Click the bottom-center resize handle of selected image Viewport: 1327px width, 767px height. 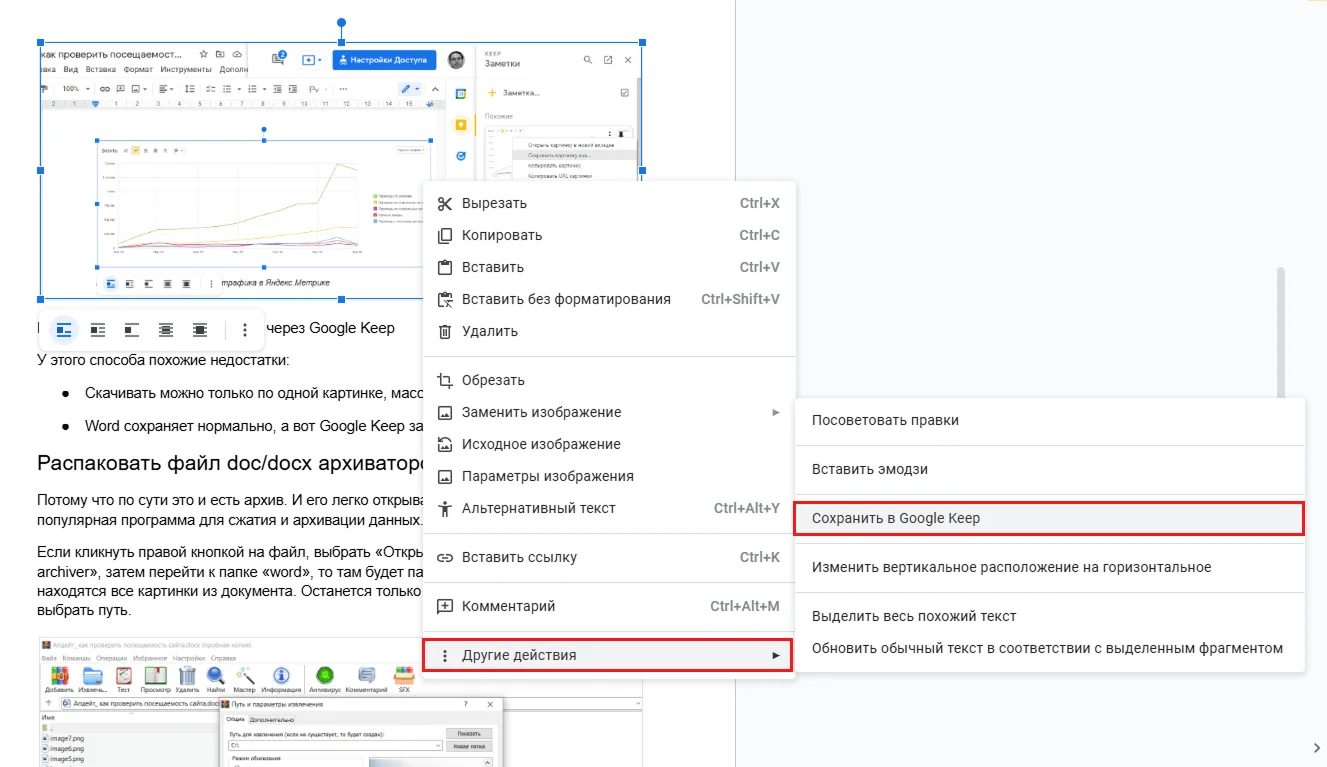point(342,299)
